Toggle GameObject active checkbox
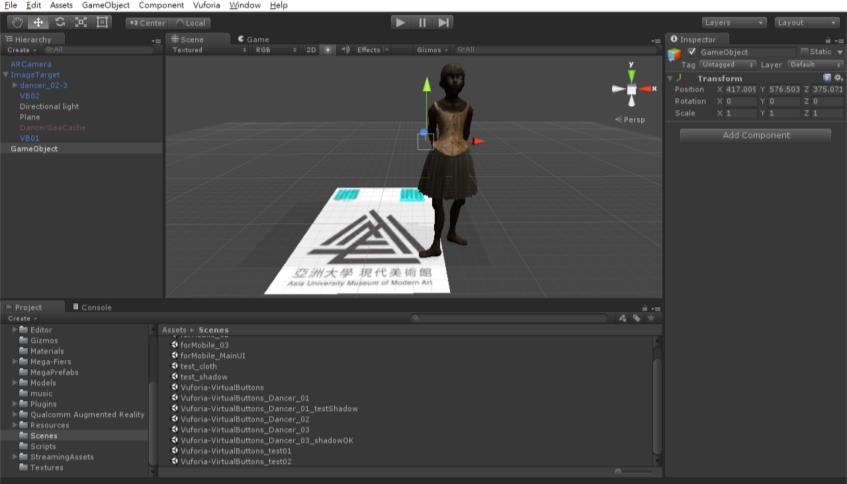 [691, 52]
